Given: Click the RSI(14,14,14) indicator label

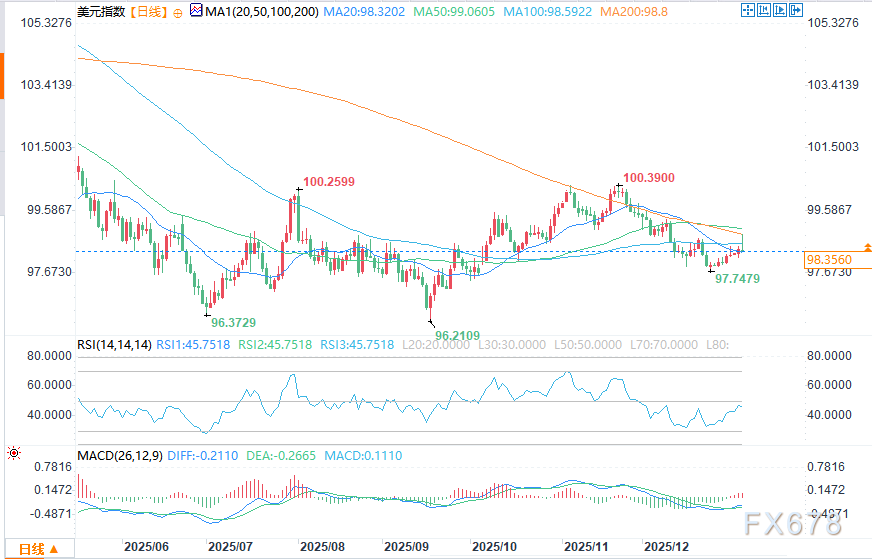Looking at the screenshot, I should pos(114,345).
